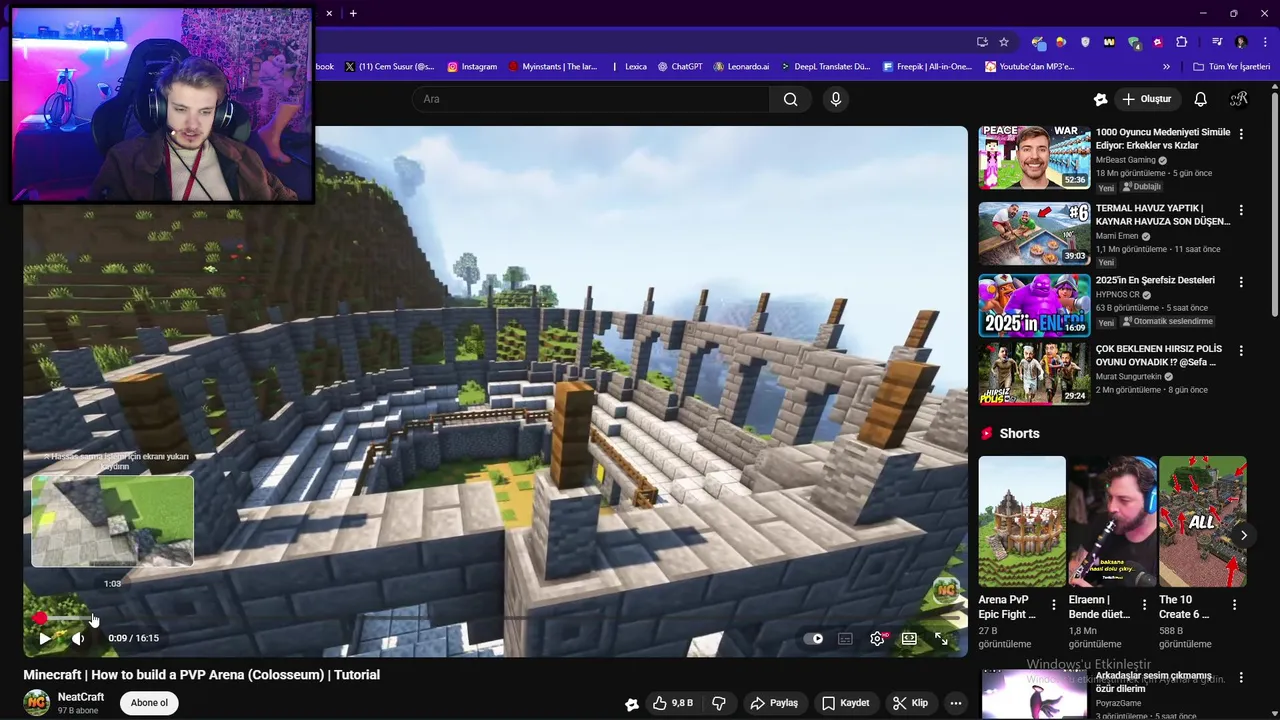Open the Leonardo.ai bookmark
The image size is (1280, 720).
741,67
